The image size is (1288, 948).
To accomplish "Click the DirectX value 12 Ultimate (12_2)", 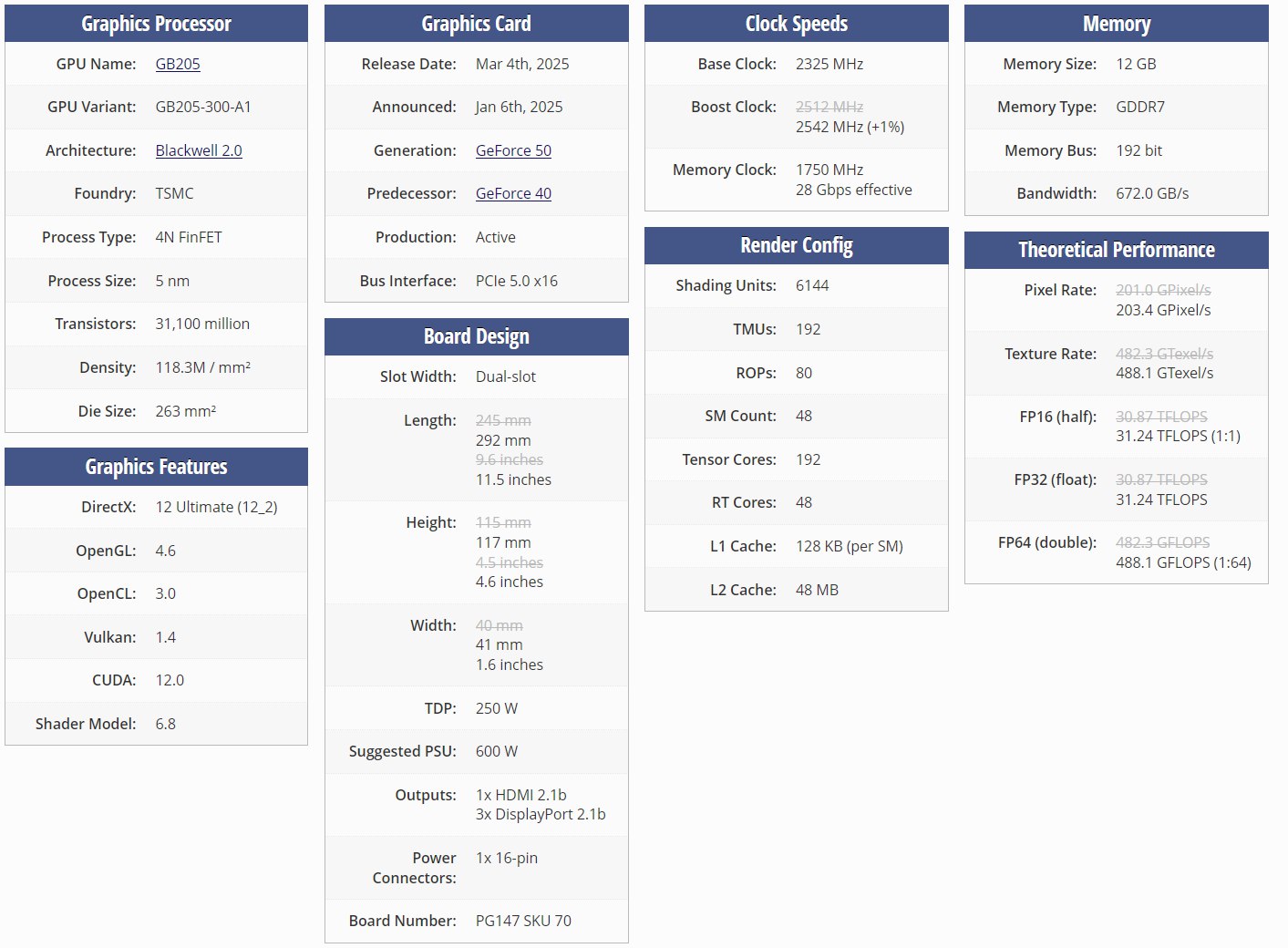I will click(216, 507).
